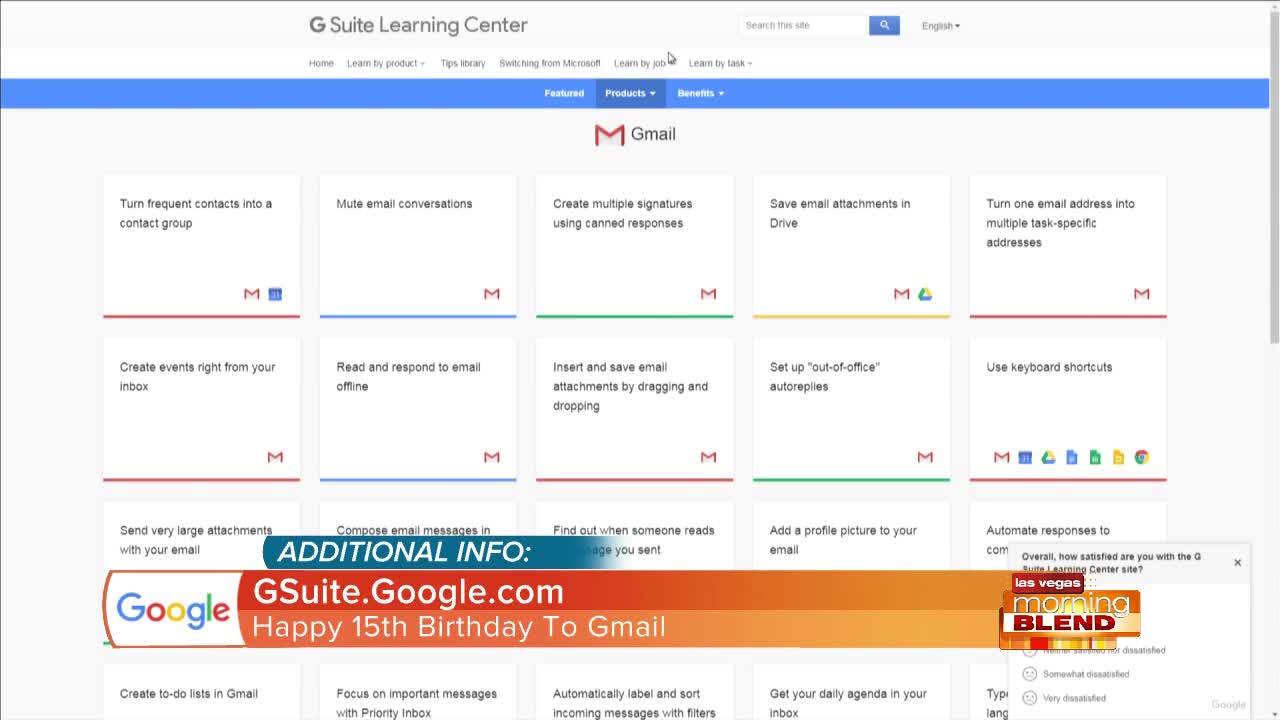Open 'Turn frequent contacts into a contact group' tip
1280x720 pixels.
click(201, 246)
